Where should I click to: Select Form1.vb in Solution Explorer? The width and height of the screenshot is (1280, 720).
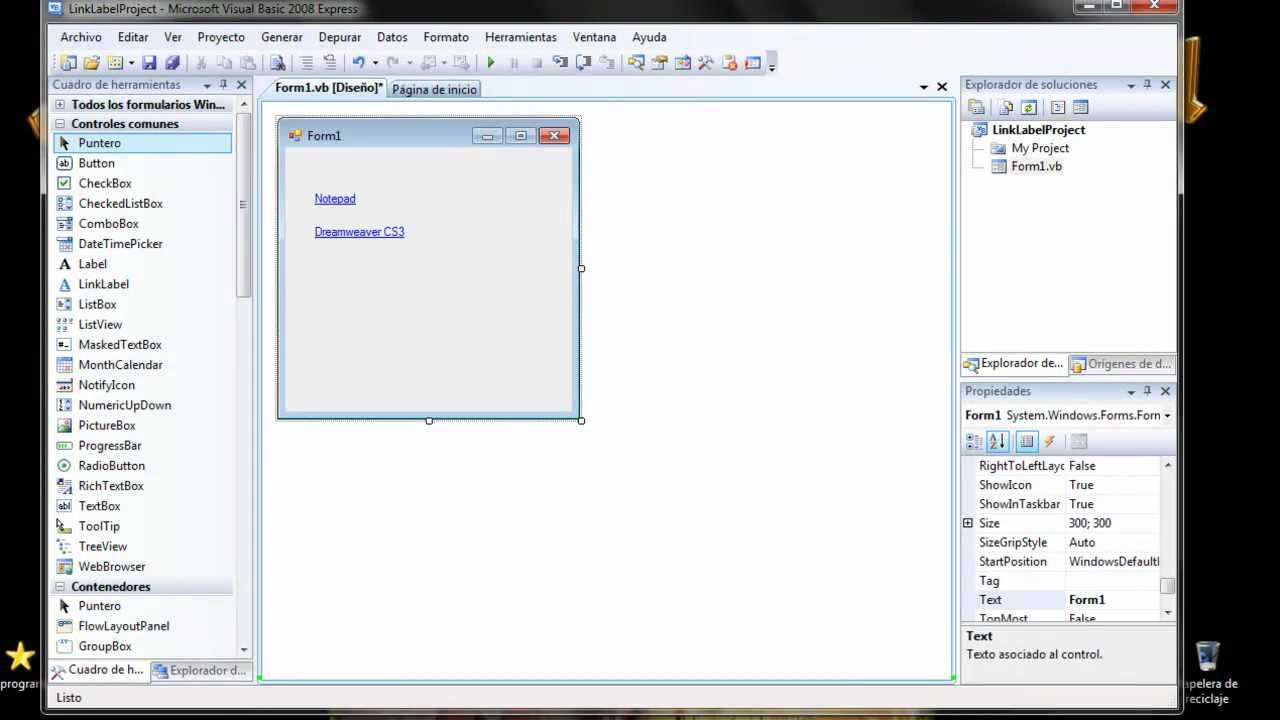click(1036, 166)
